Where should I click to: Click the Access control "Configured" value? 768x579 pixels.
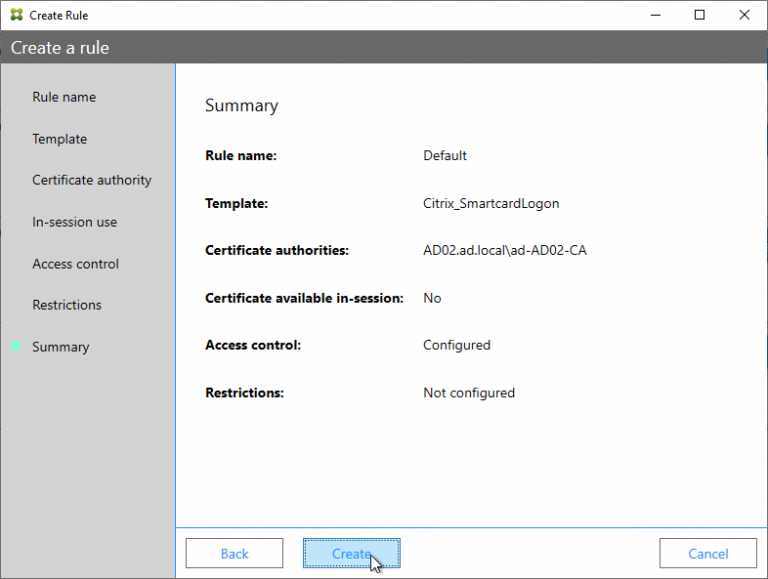[457, 345]
